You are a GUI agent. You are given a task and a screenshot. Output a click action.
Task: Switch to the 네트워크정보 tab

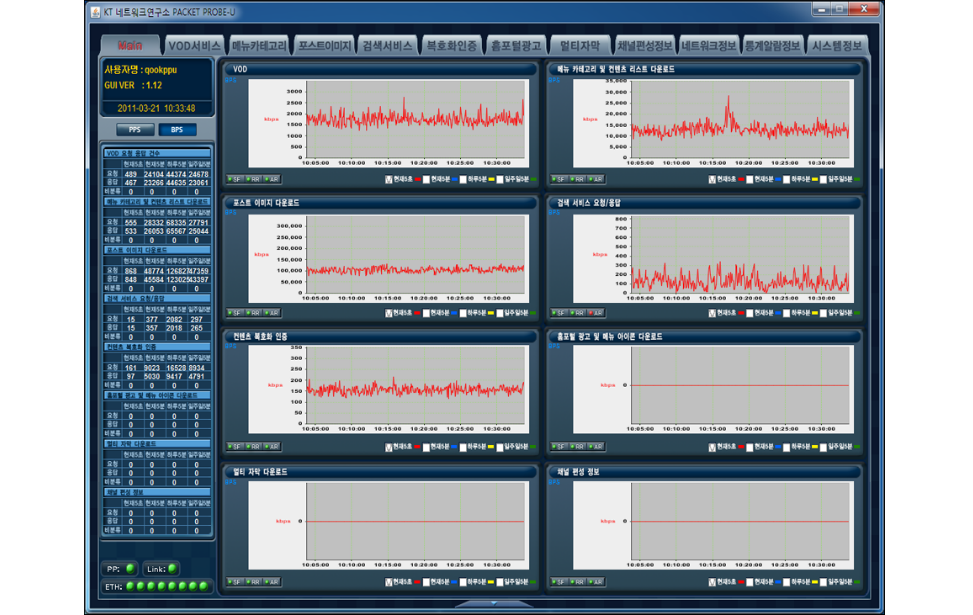[x=708, y=46]
